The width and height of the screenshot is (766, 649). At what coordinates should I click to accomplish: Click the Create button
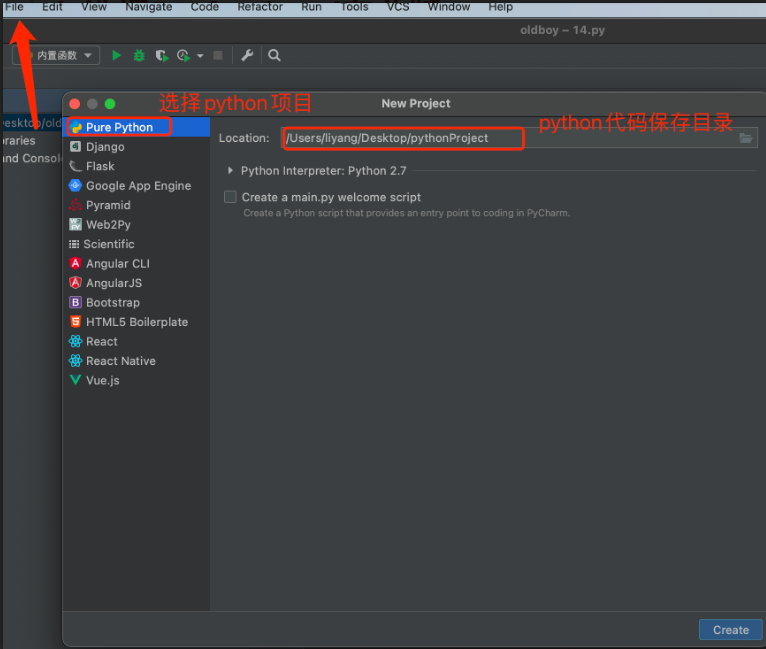730,630
